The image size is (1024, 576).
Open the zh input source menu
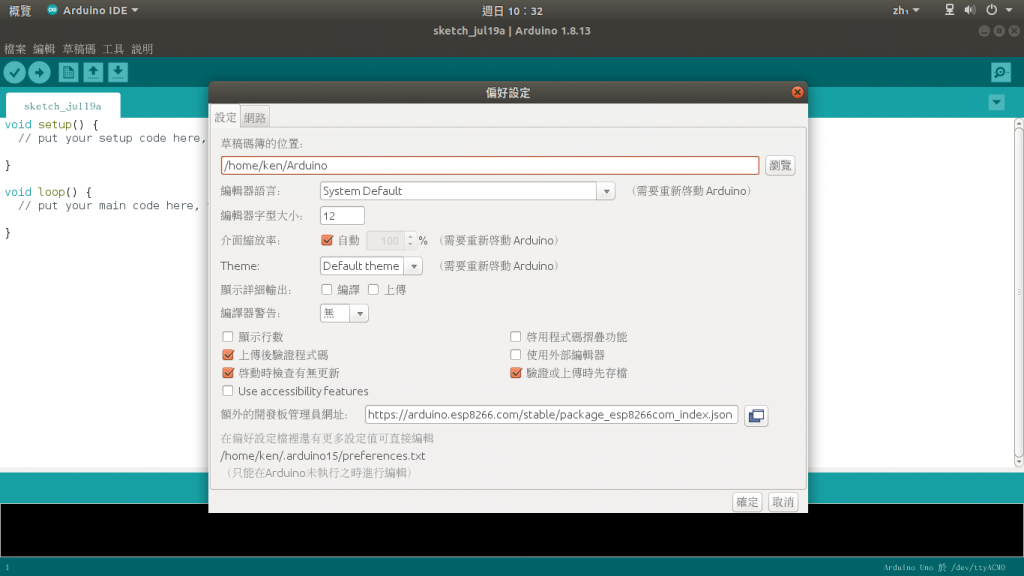tap(906, 10)
